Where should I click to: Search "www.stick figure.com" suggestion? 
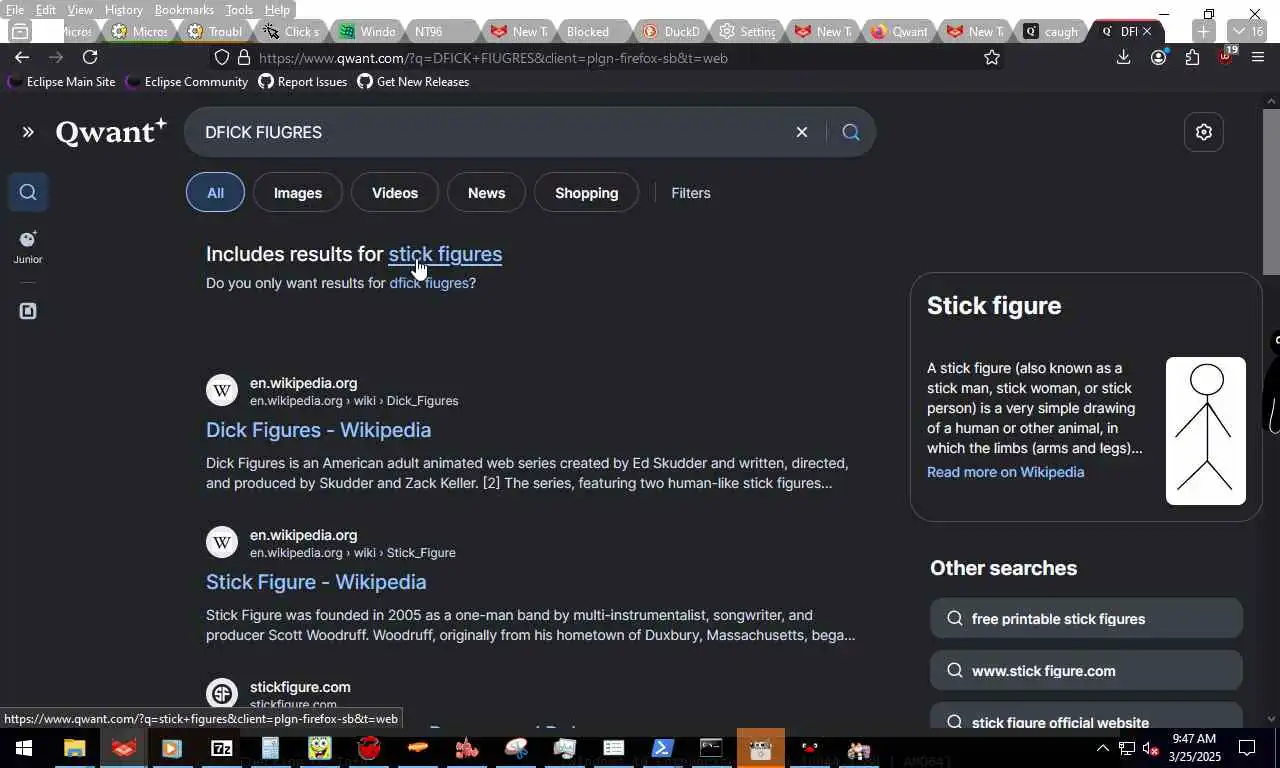[x=1086, y=671]
